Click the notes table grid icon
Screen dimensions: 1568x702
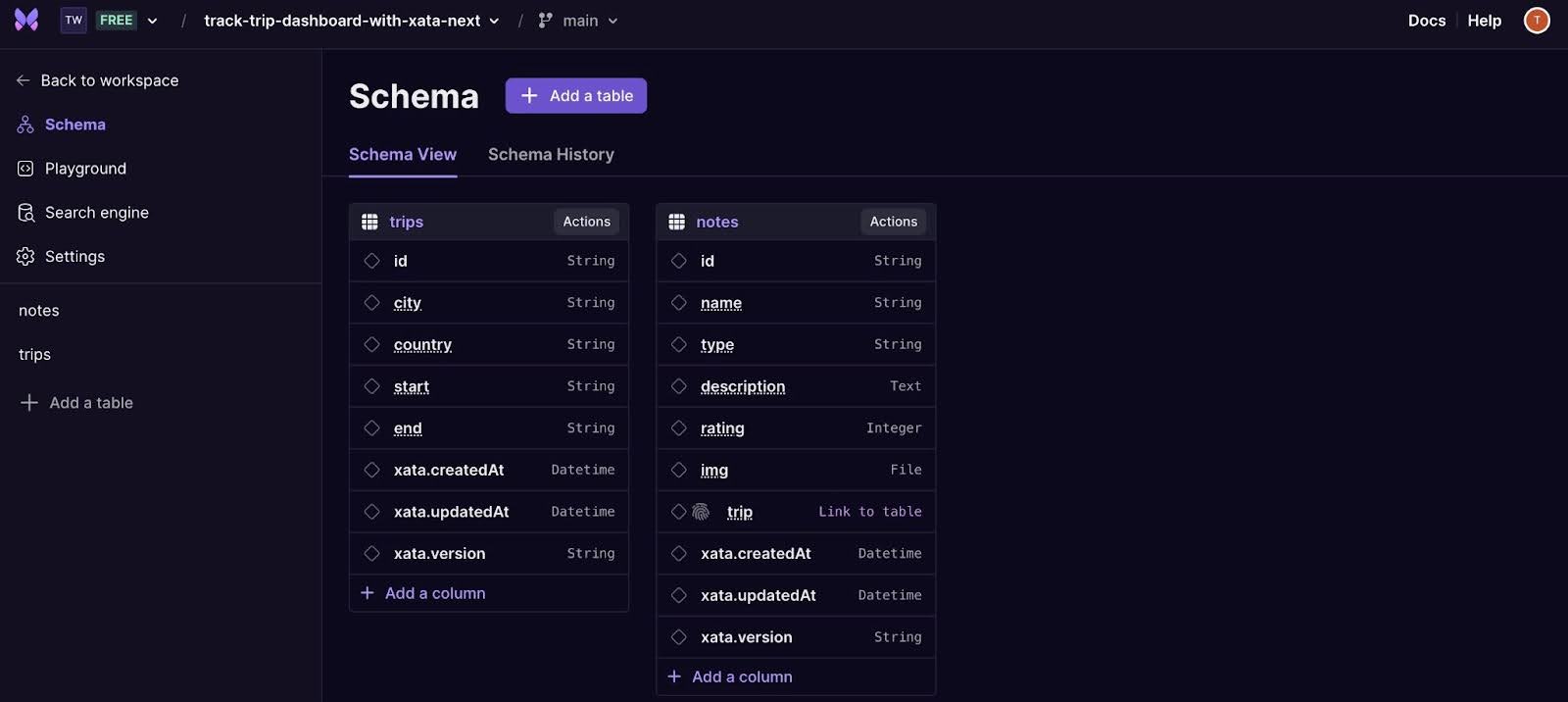coord(676,222)
